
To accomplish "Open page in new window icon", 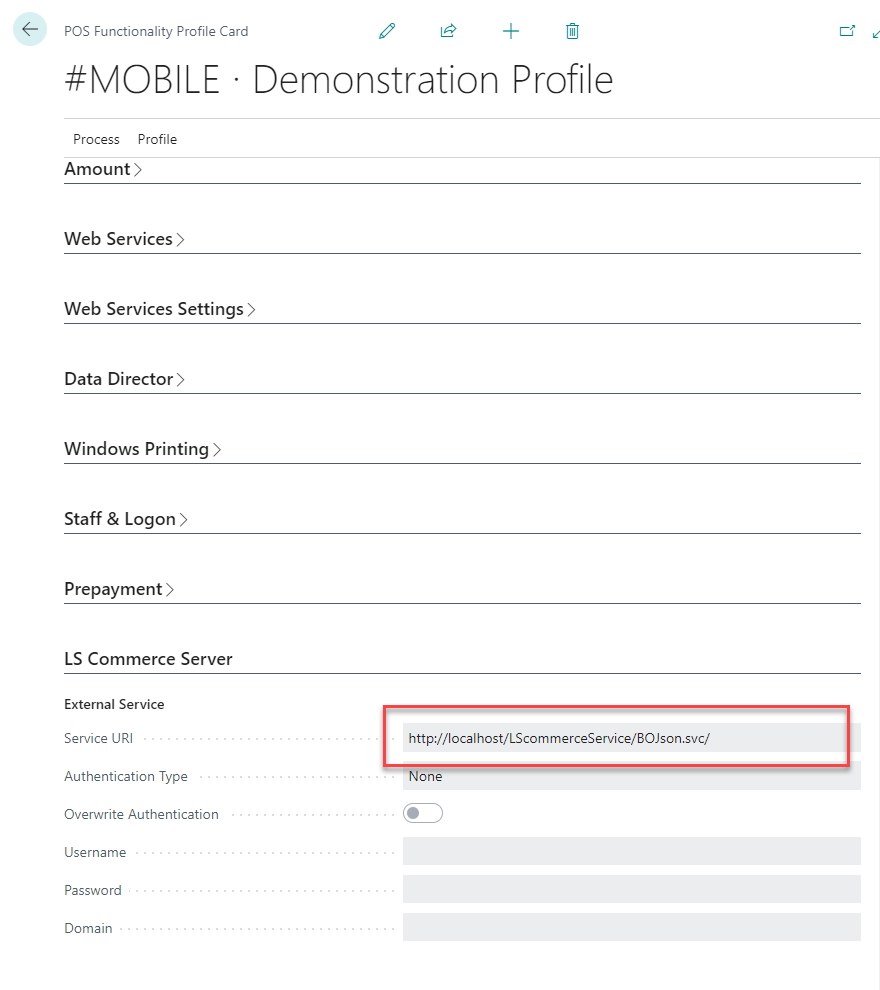I will coord(847,31).
